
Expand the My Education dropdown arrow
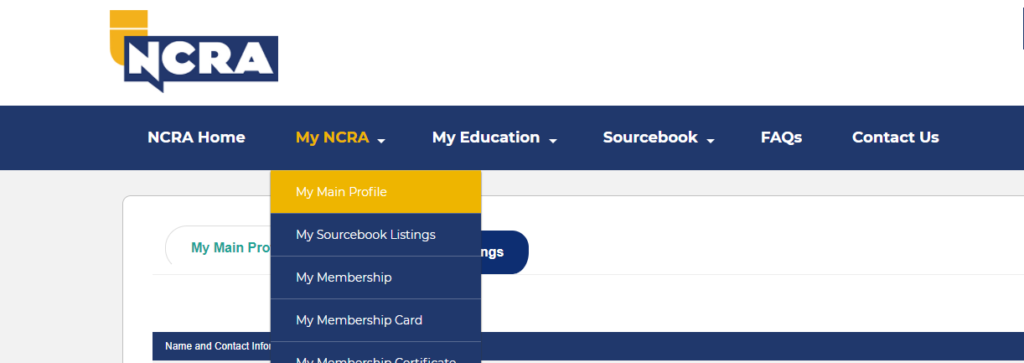[552, 140]
